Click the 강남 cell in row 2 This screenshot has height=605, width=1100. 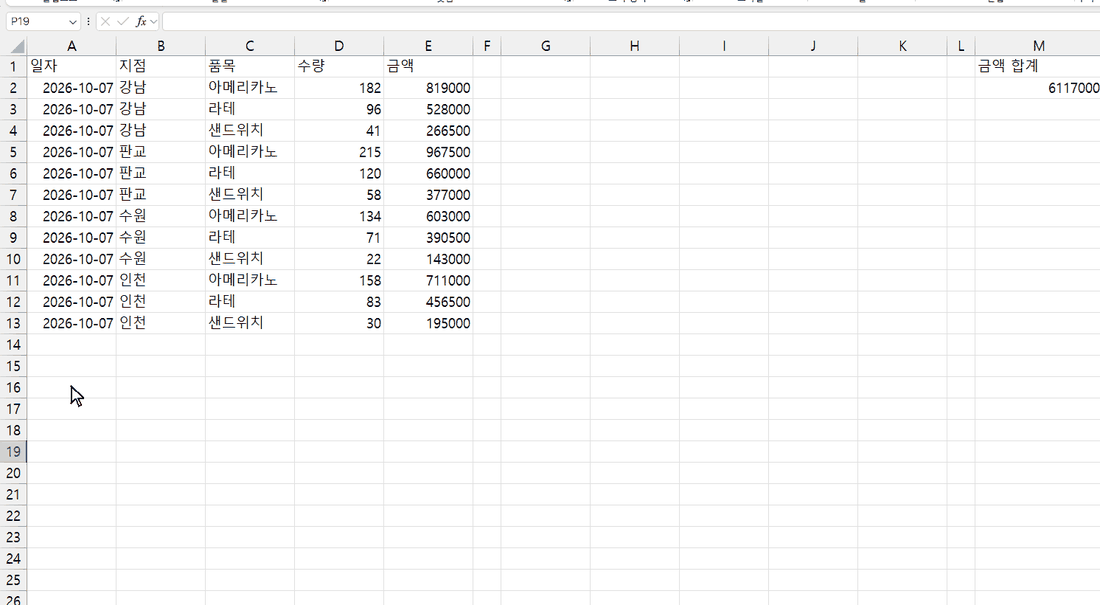click(161, 88)
